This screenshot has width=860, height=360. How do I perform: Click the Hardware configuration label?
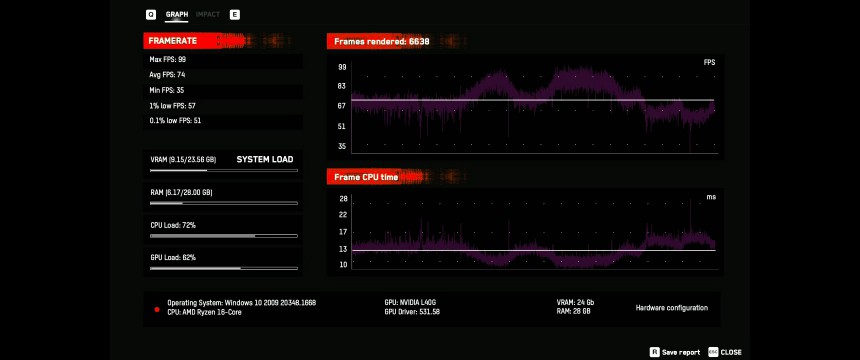(671, 308)
